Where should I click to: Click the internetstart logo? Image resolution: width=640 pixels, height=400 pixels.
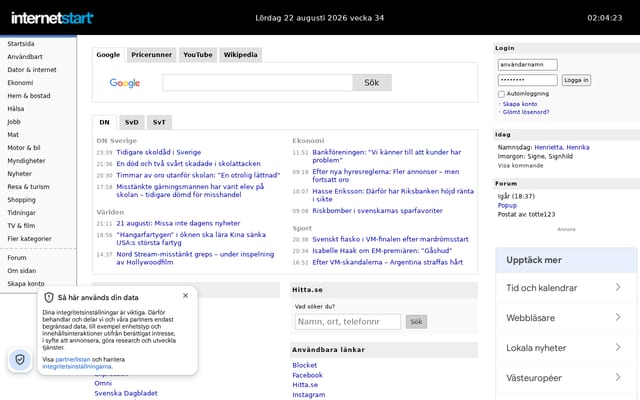click(x=52, y=18)
